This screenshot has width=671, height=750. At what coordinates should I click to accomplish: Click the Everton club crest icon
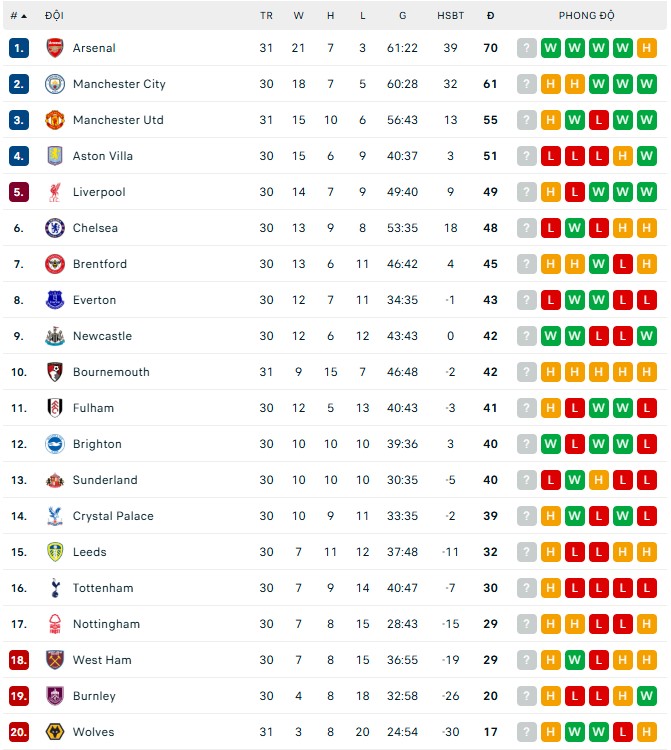tap(55, 300)
